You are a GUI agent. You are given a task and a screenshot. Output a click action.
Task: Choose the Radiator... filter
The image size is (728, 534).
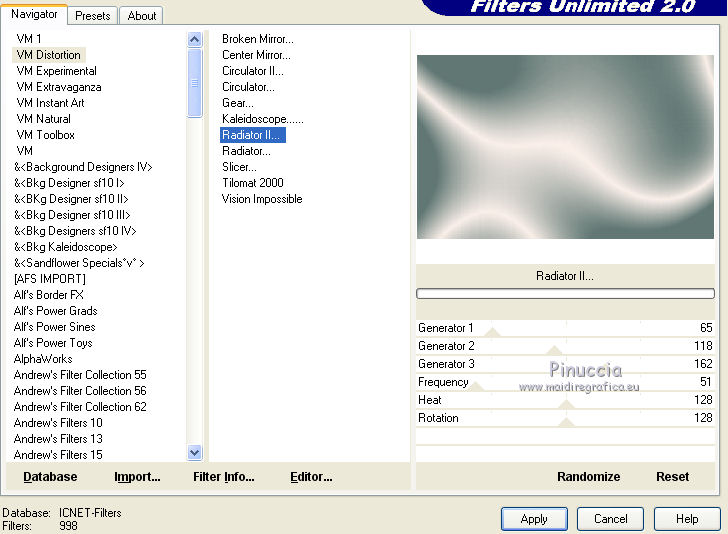[246, 151]
